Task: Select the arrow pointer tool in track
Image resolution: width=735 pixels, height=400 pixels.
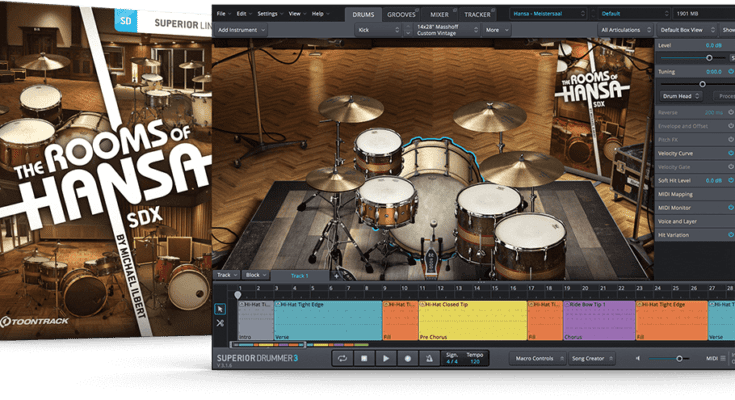Action: 221,308
